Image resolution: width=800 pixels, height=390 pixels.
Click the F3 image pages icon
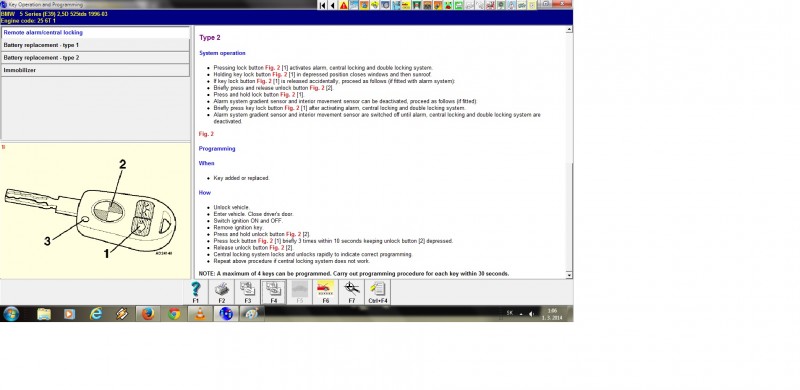(x=247, y=292)
